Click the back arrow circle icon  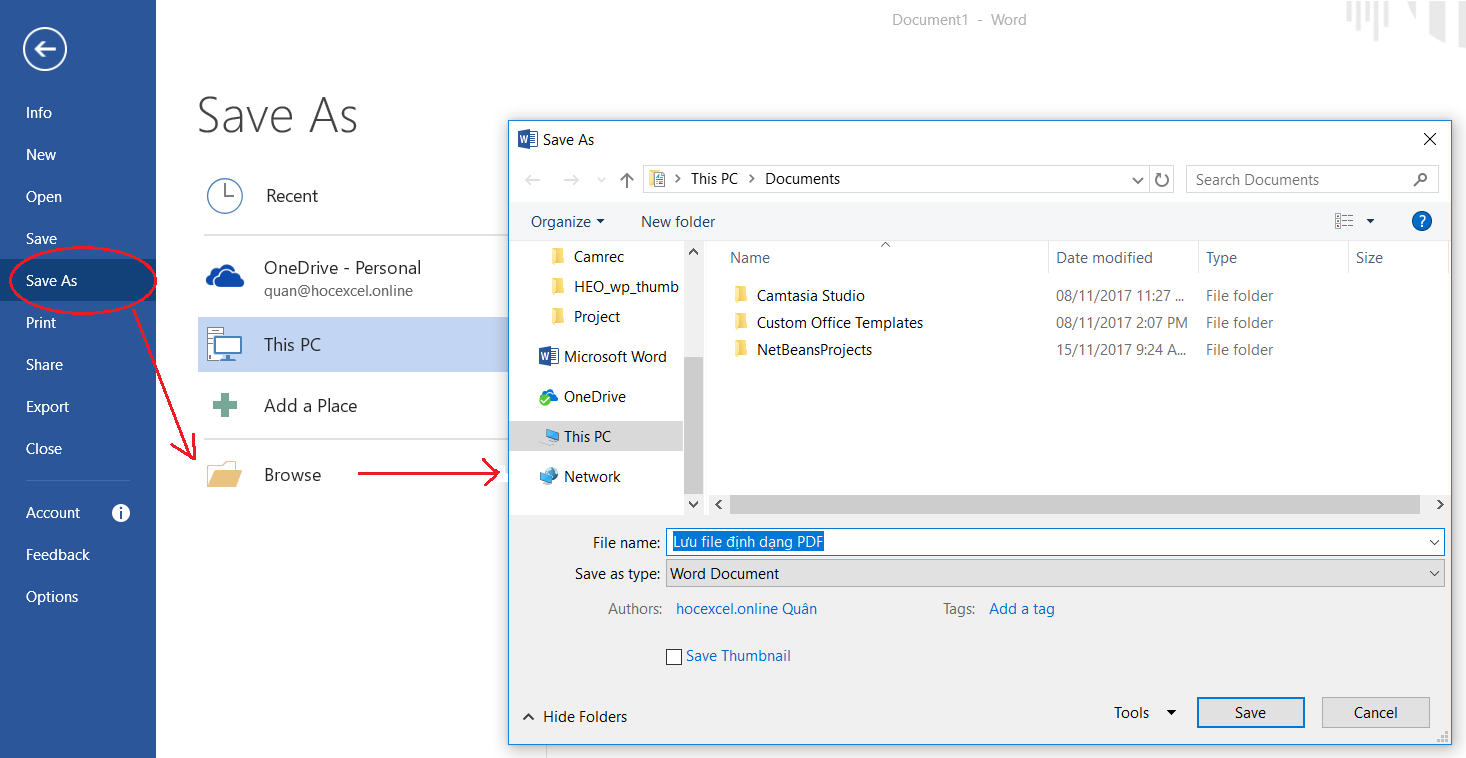[45, 49]
